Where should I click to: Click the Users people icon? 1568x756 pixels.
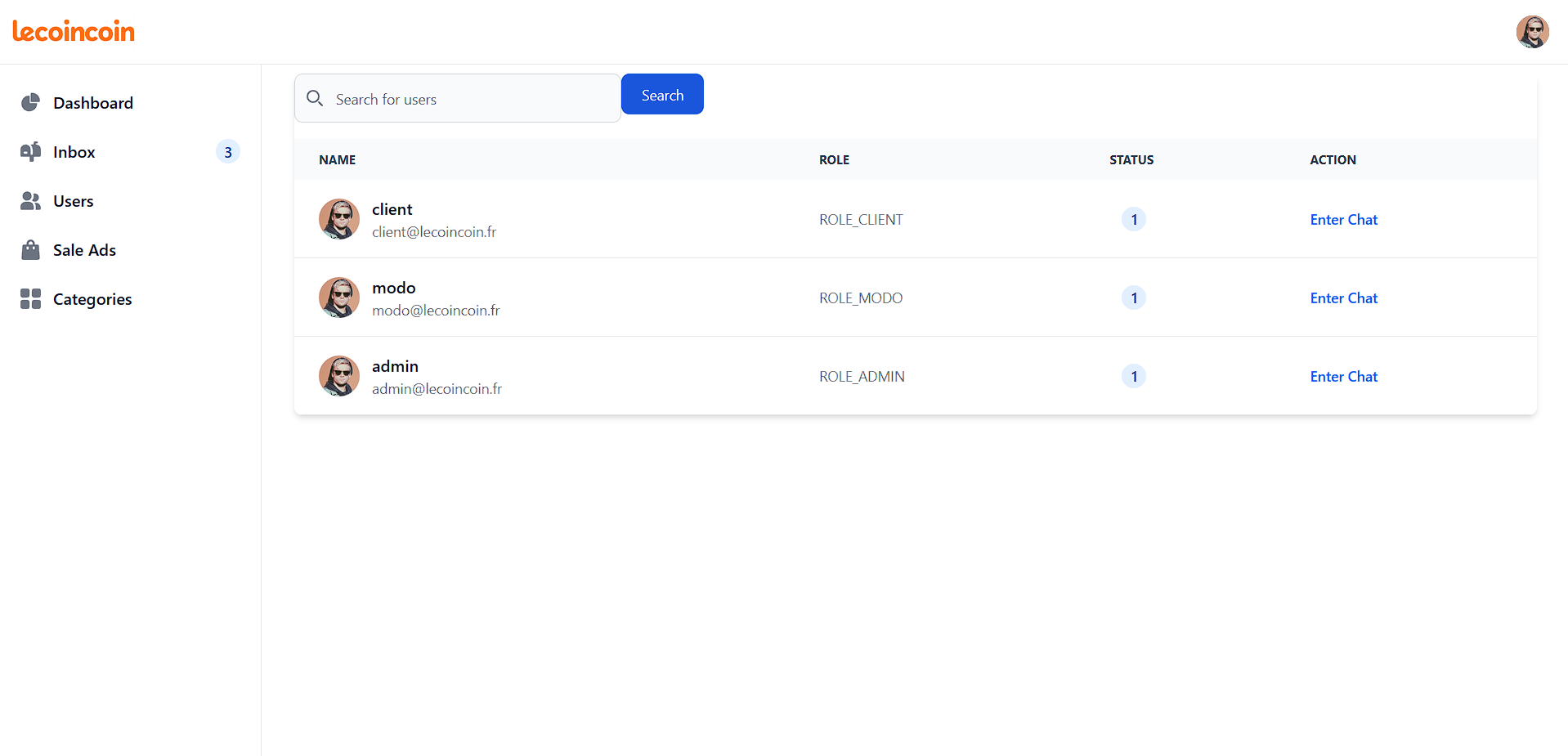point(30,201)
